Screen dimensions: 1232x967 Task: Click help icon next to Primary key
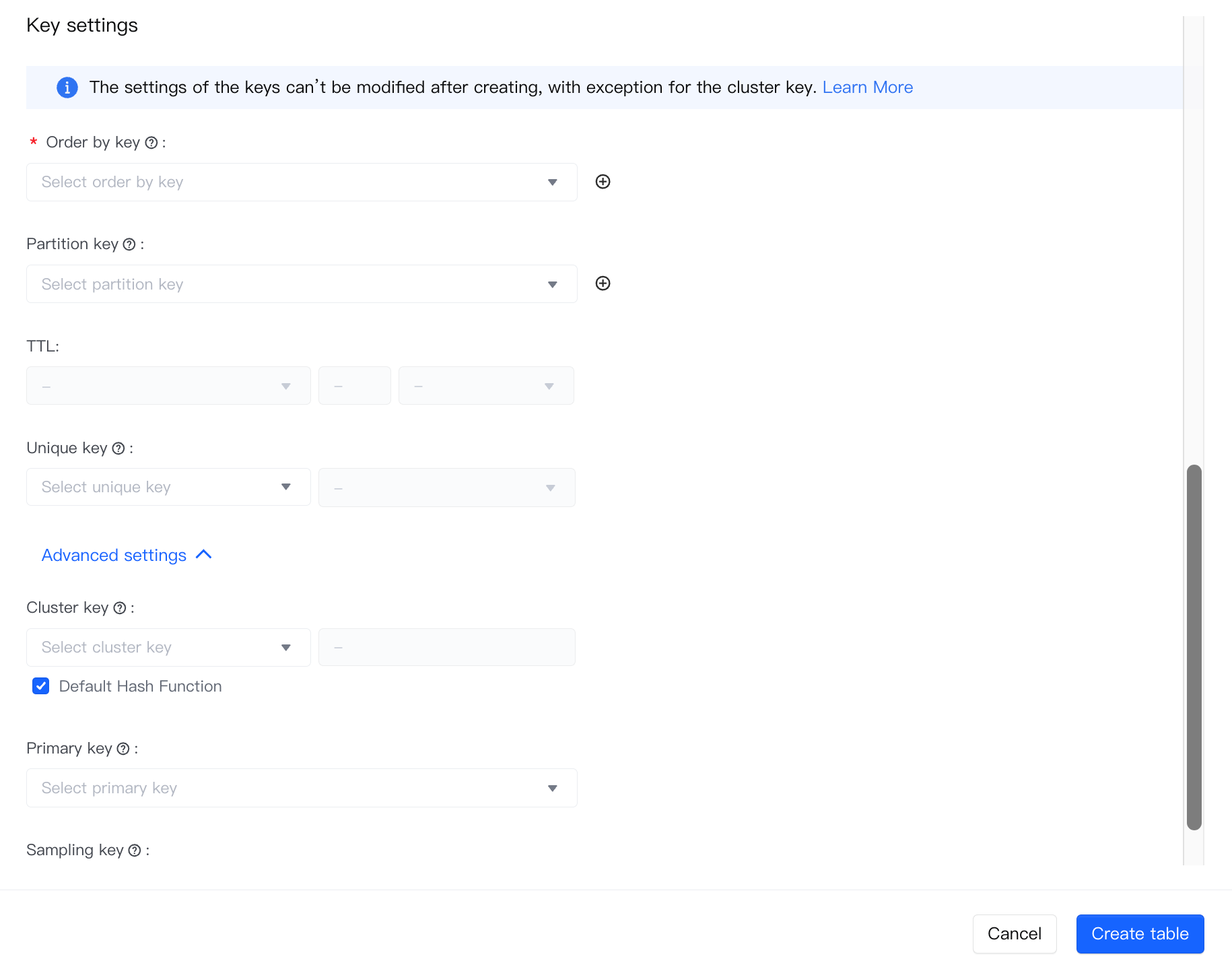point(123,749)
